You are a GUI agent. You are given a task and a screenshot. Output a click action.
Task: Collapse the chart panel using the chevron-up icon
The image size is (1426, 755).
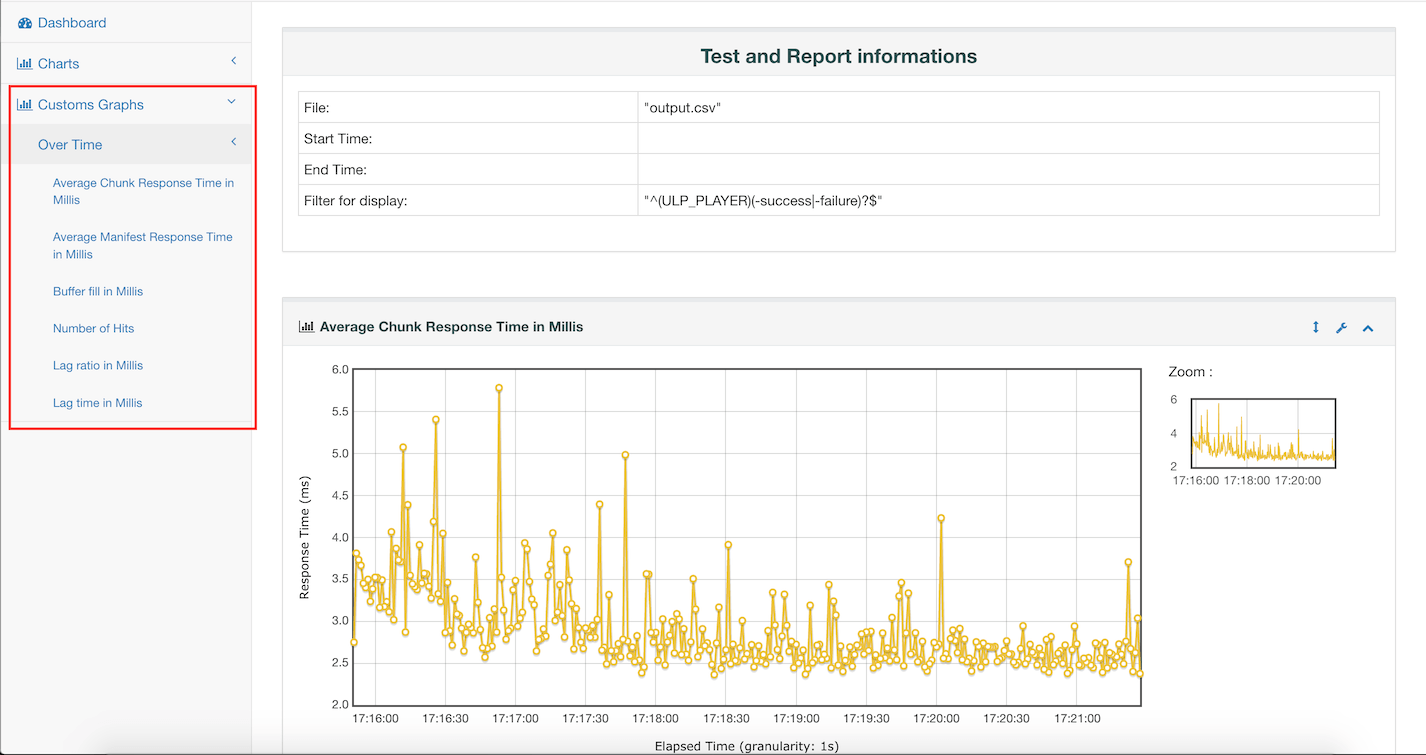pos(1368,328)
